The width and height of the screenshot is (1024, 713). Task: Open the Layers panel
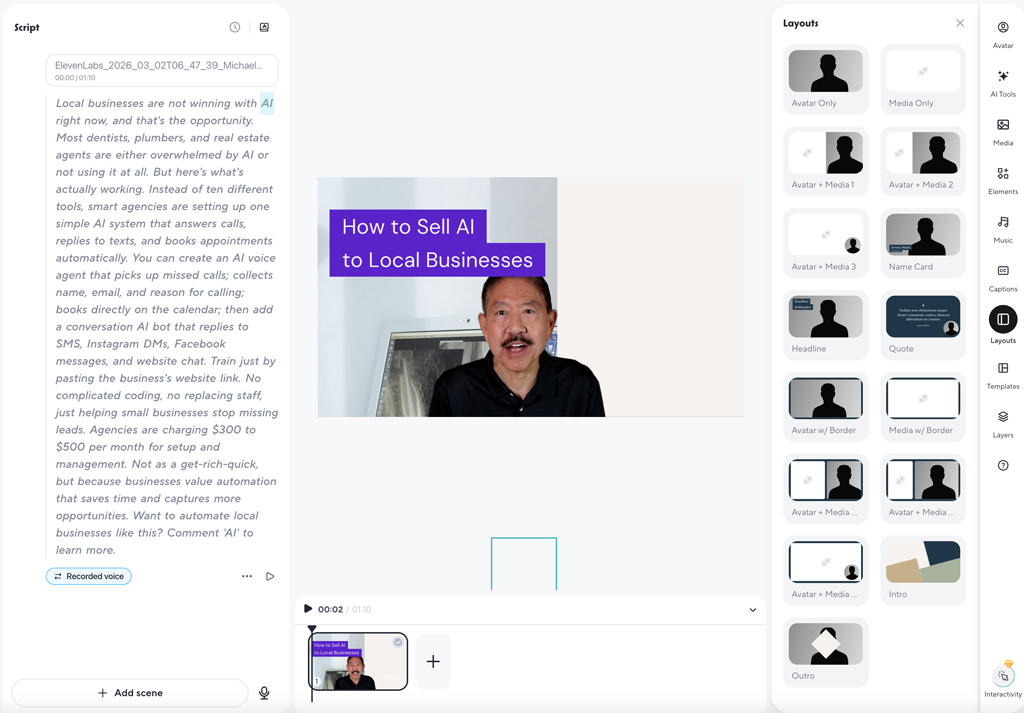point(1002,424)
